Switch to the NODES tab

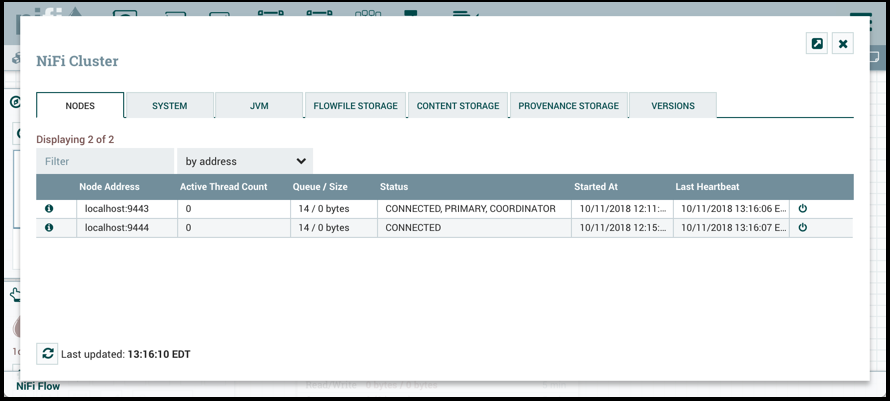tap(80, 106)
